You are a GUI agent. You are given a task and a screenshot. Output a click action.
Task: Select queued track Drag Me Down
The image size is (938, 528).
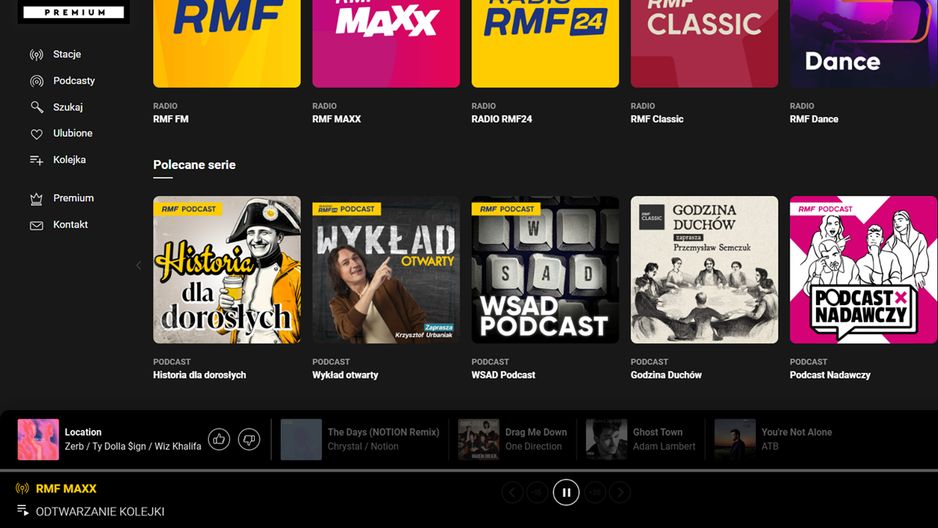pos(513,440)
